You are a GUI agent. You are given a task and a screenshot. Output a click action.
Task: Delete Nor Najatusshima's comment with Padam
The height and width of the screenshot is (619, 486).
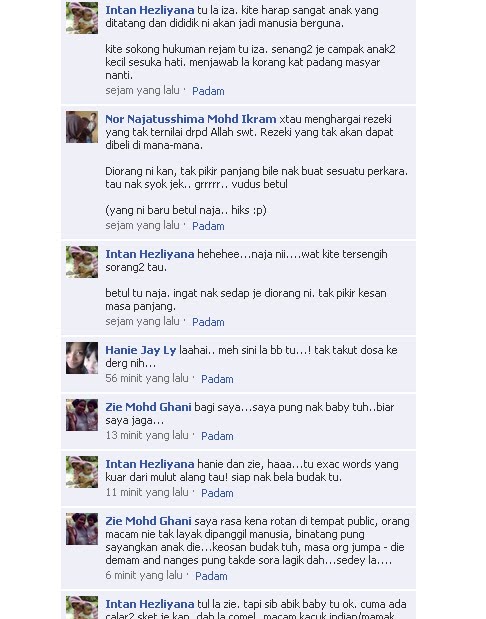point(208,226)
